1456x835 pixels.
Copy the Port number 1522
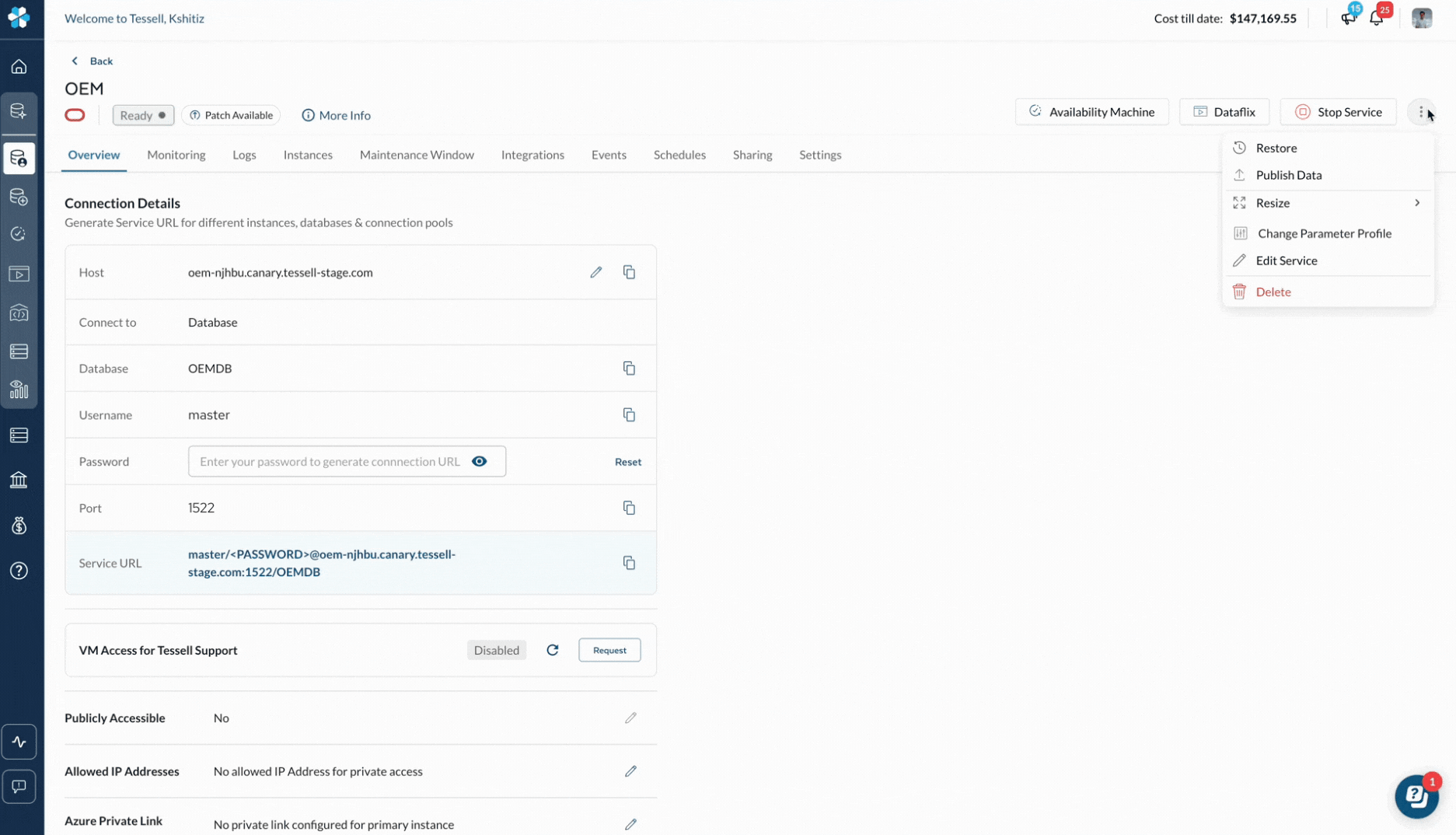(629, 508)
